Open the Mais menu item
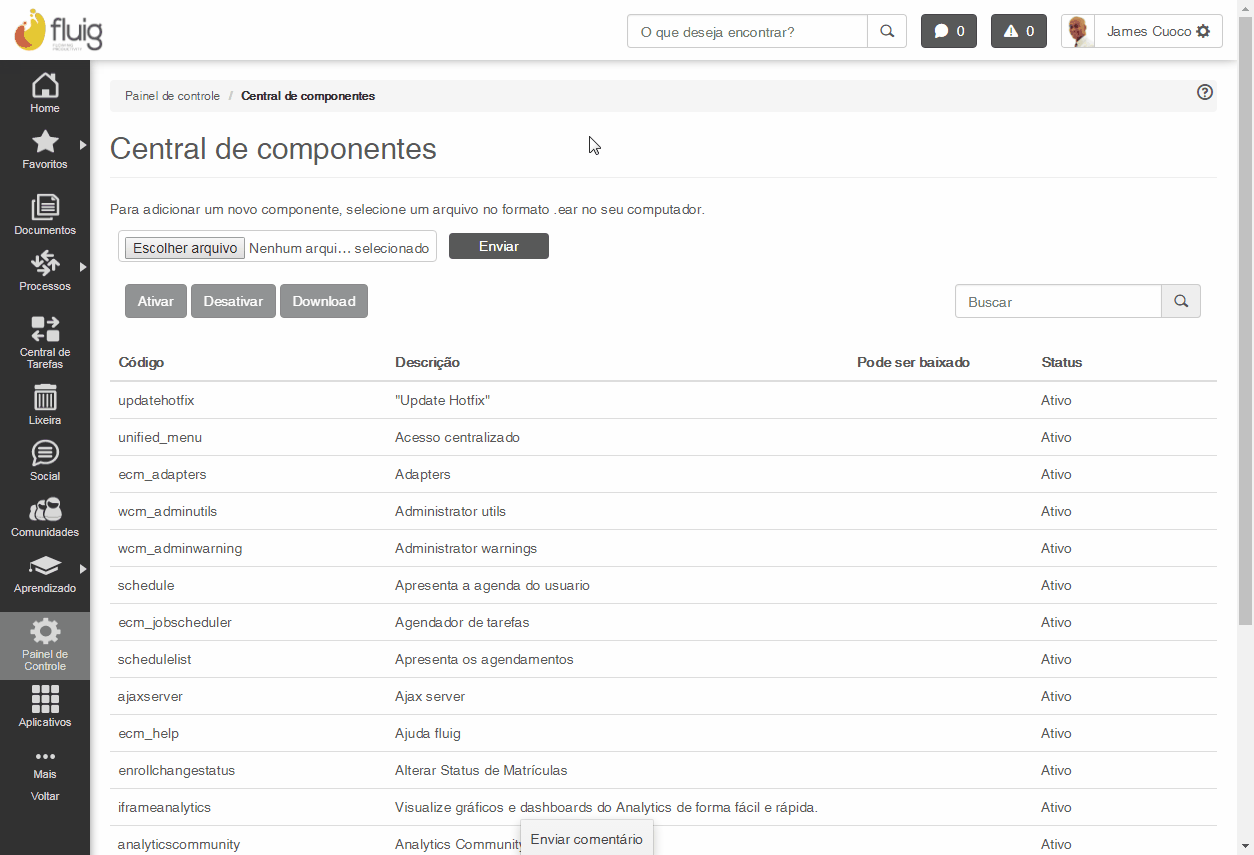The image size is (1254, 855). pyautogui.click(x=45, y=763)
